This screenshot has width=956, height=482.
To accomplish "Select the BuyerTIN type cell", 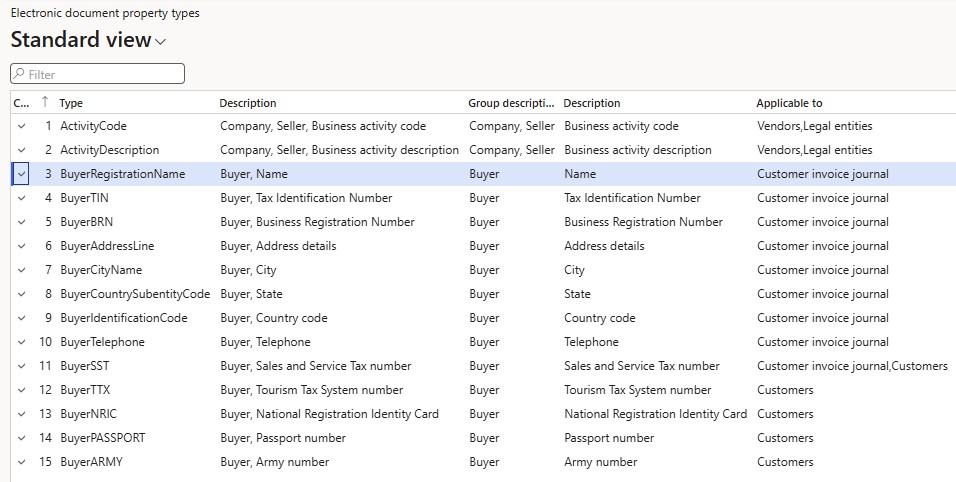I will tap(84, 198).
